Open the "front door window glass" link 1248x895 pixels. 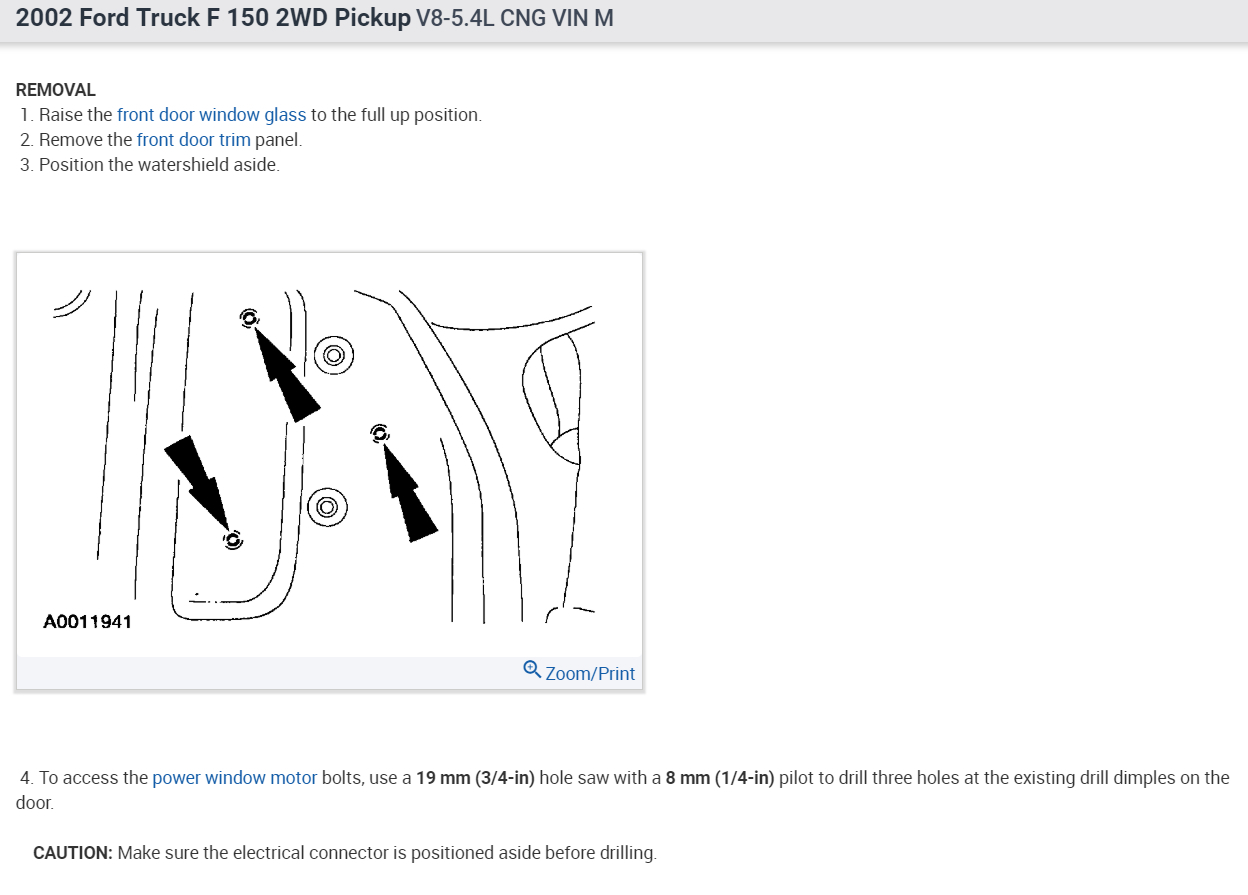(212, 115)
